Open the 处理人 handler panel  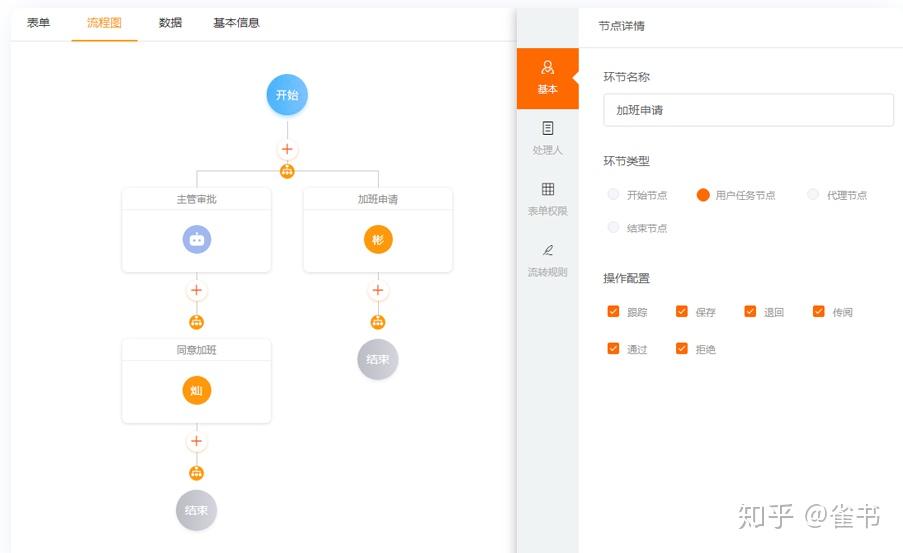[x=548, y=139]
